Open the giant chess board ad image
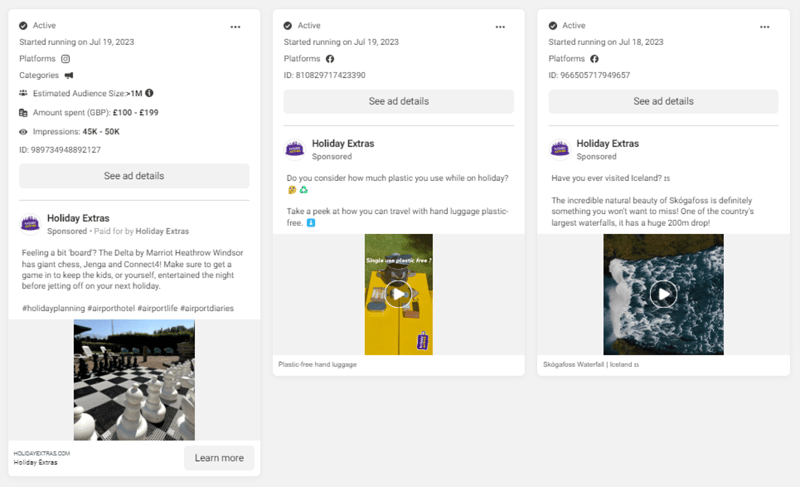Screen dimensions: 800x487 134,380
